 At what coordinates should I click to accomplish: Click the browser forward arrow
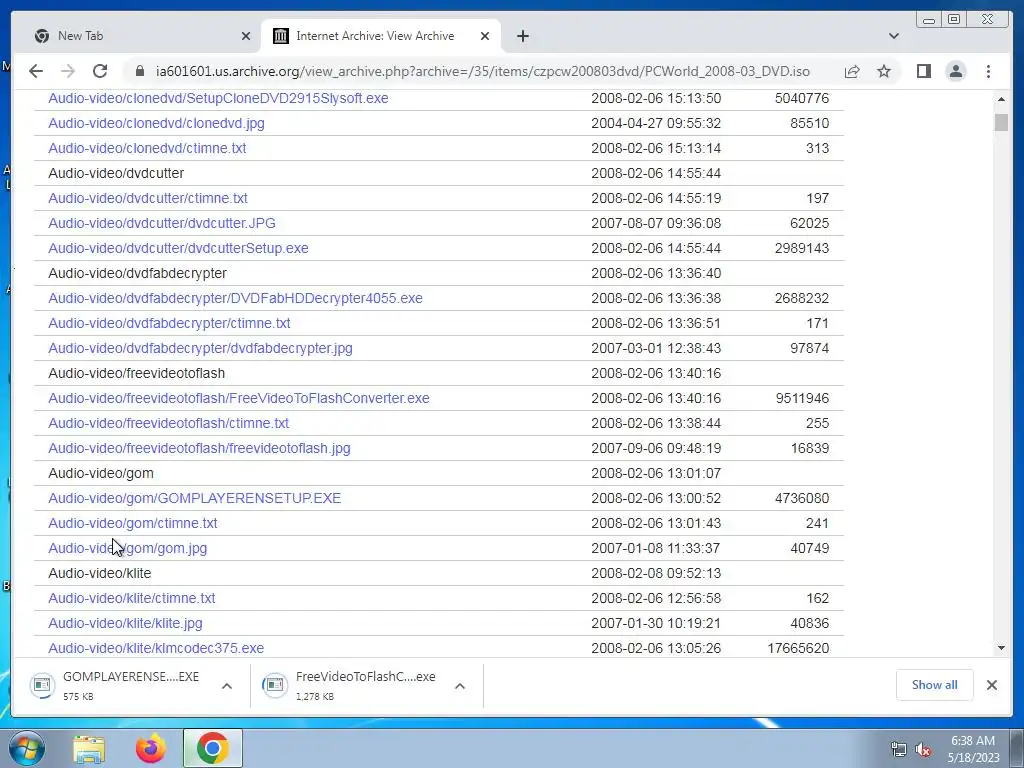tap(68, 71)
